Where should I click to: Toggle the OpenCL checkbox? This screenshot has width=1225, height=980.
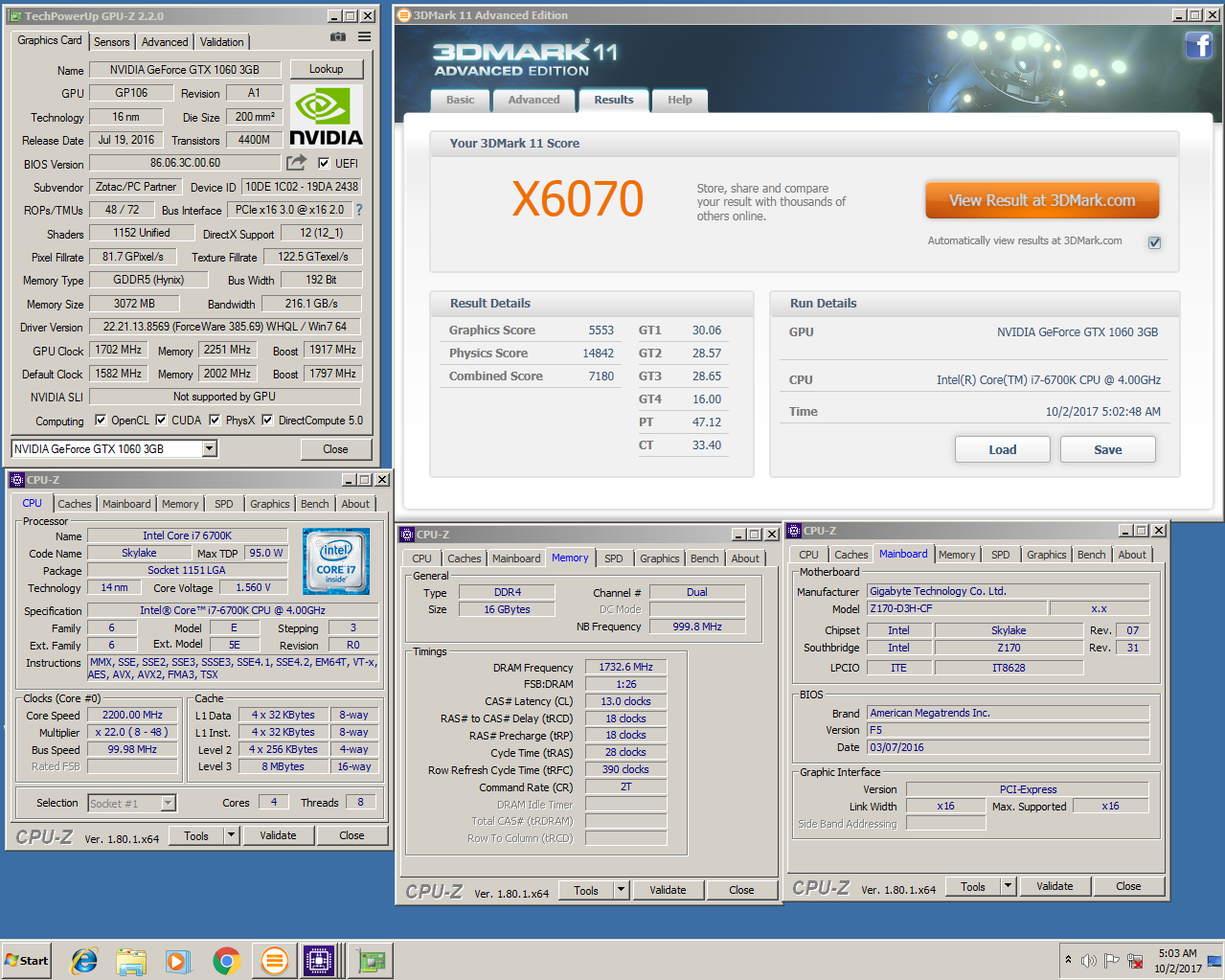(x=101, y=420)
